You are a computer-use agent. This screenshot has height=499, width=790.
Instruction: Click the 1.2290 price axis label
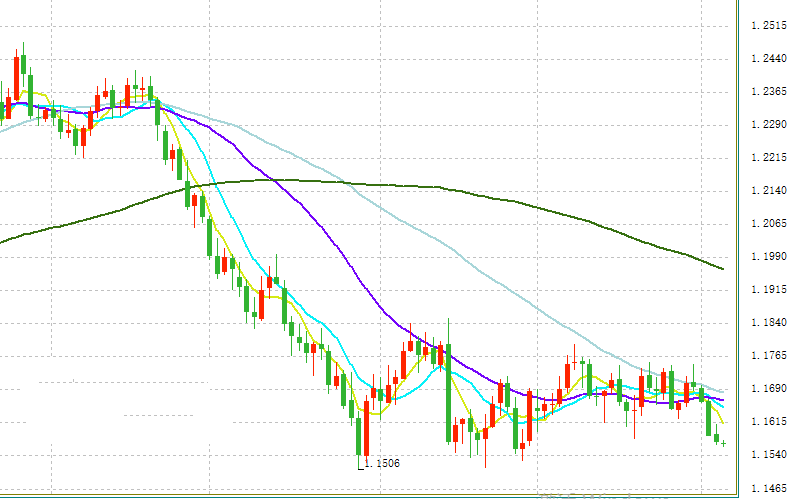point(768,125)
